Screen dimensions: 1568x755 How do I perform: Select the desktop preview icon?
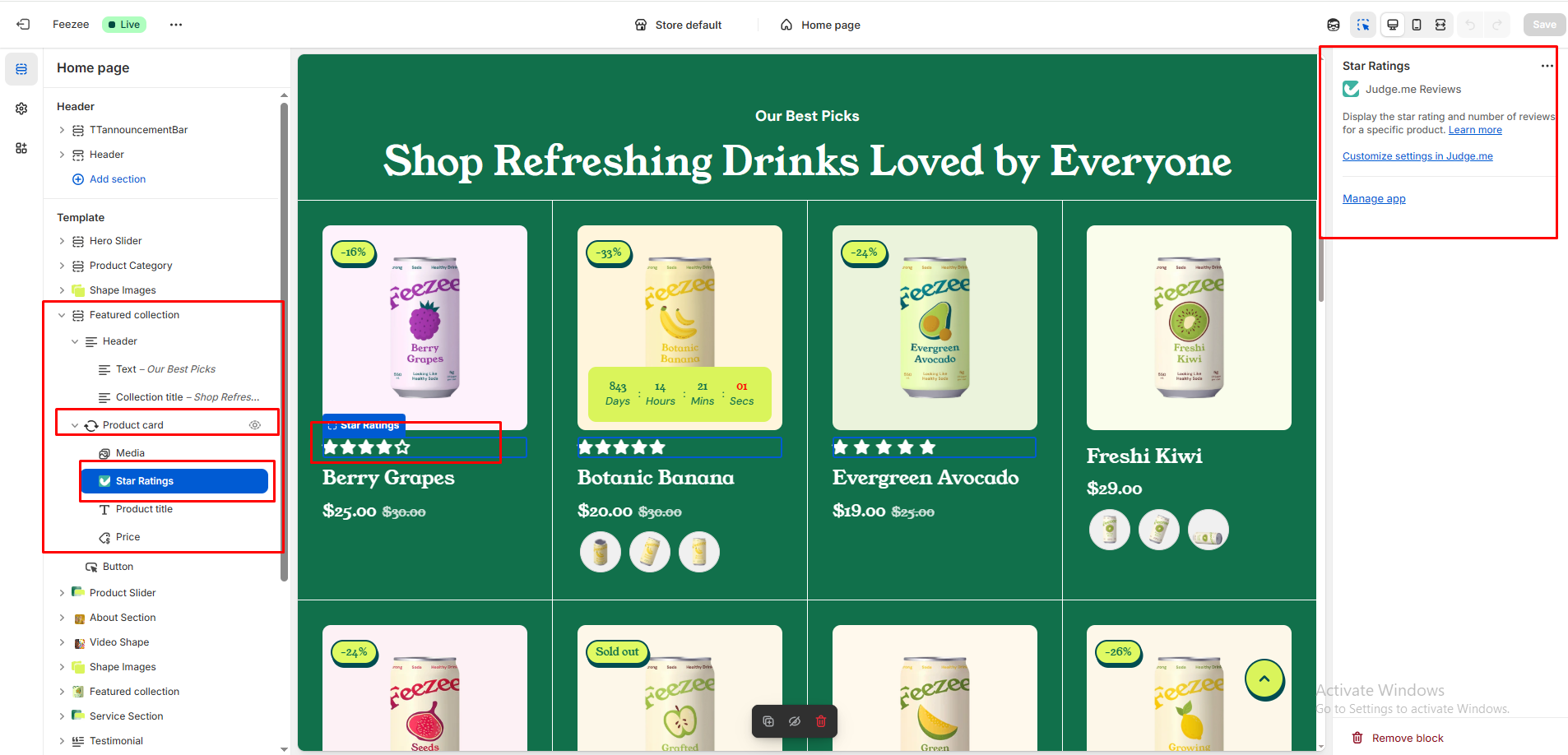1393,25
